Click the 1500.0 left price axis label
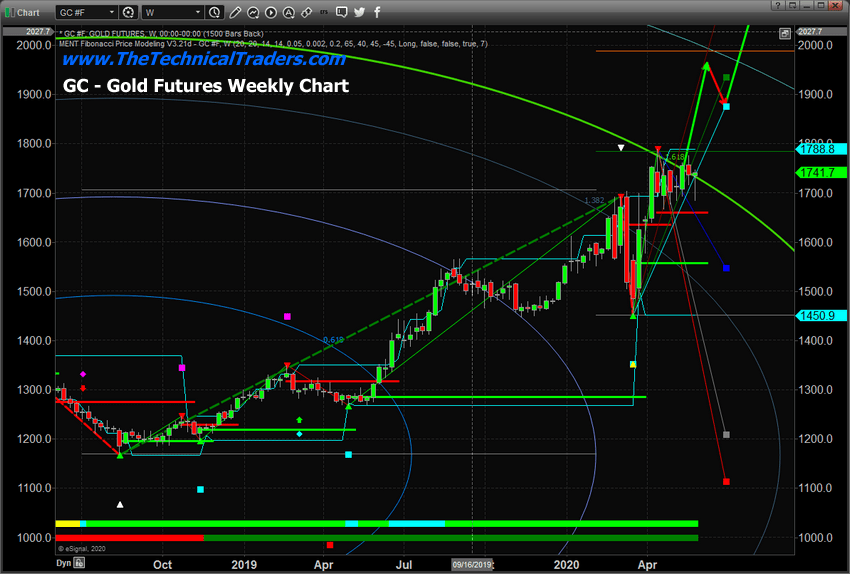The width and height of the screenshot is (850, 574). (34, 292)
